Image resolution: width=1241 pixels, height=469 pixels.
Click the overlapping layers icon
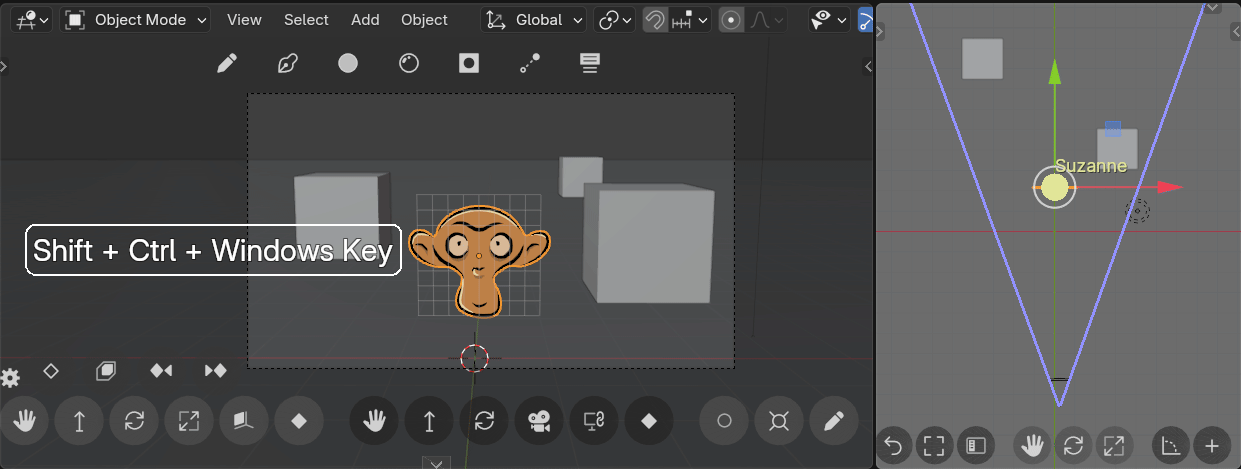(x=106, y=371)
